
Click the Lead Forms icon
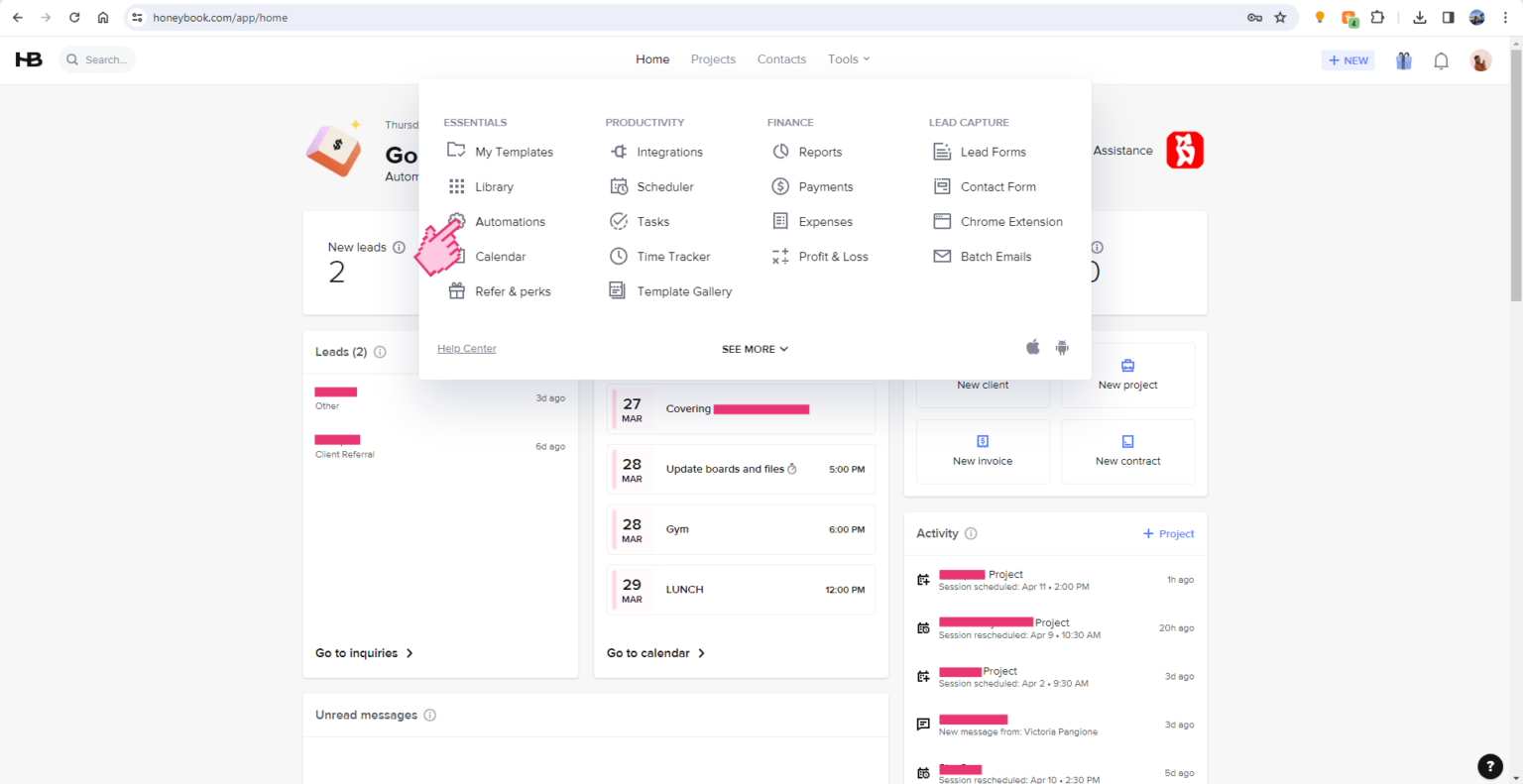pyautogui.click(x=942, y=152)
